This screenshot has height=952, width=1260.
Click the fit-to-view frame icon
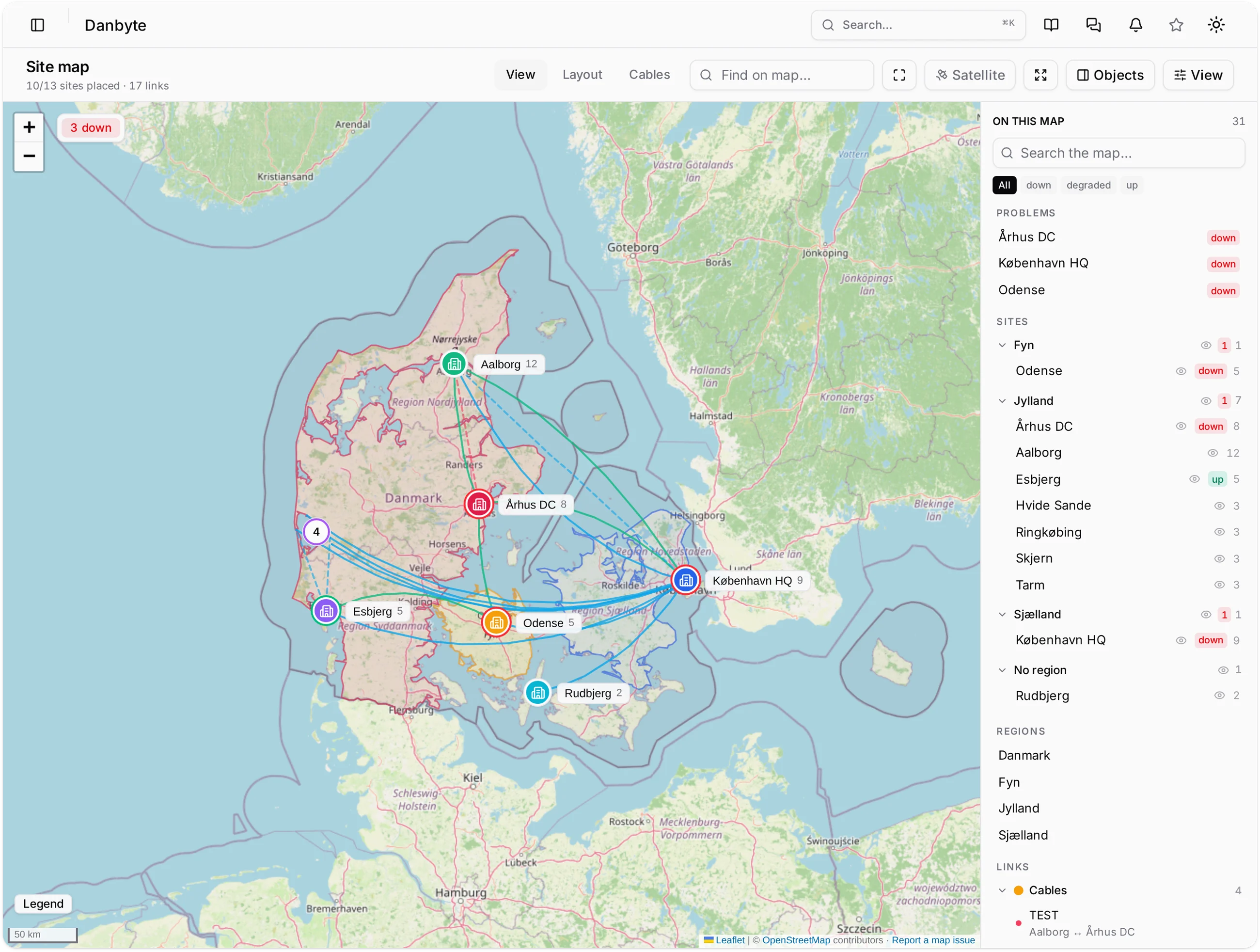pyautogui.click(x=899, y=75)
